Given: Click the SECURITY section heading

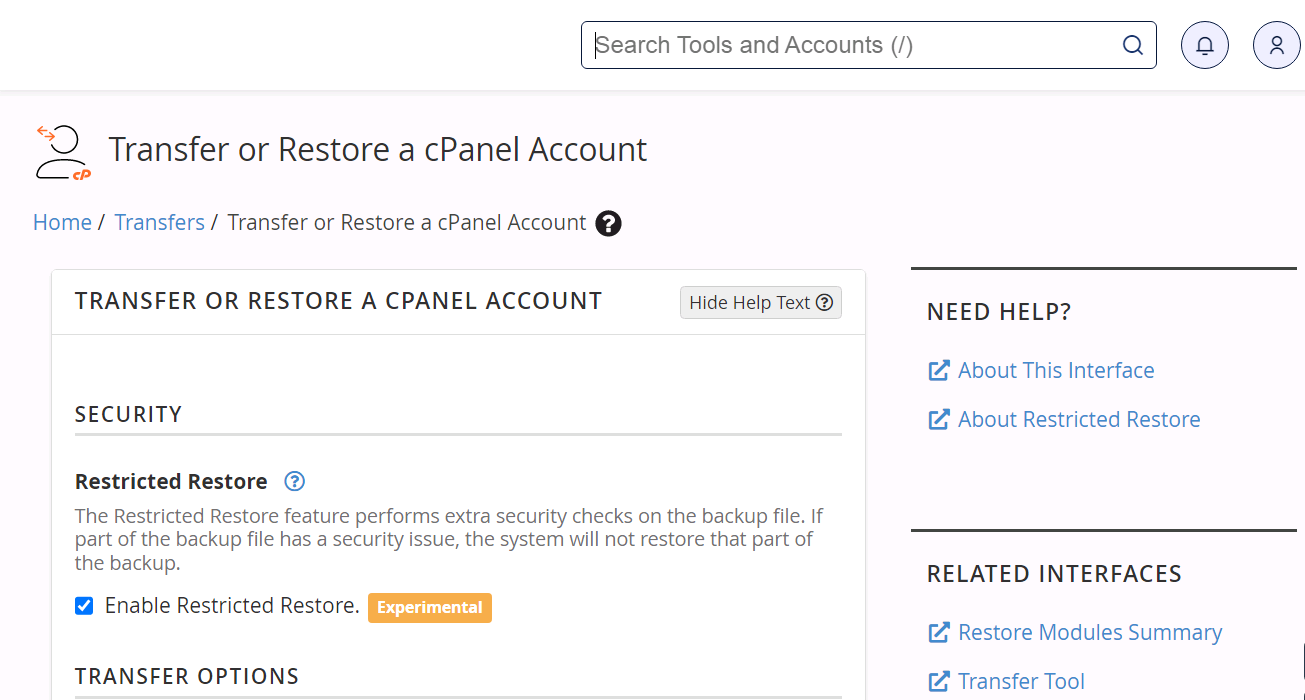Looking at the screenshot, I should tap(129, 415).
